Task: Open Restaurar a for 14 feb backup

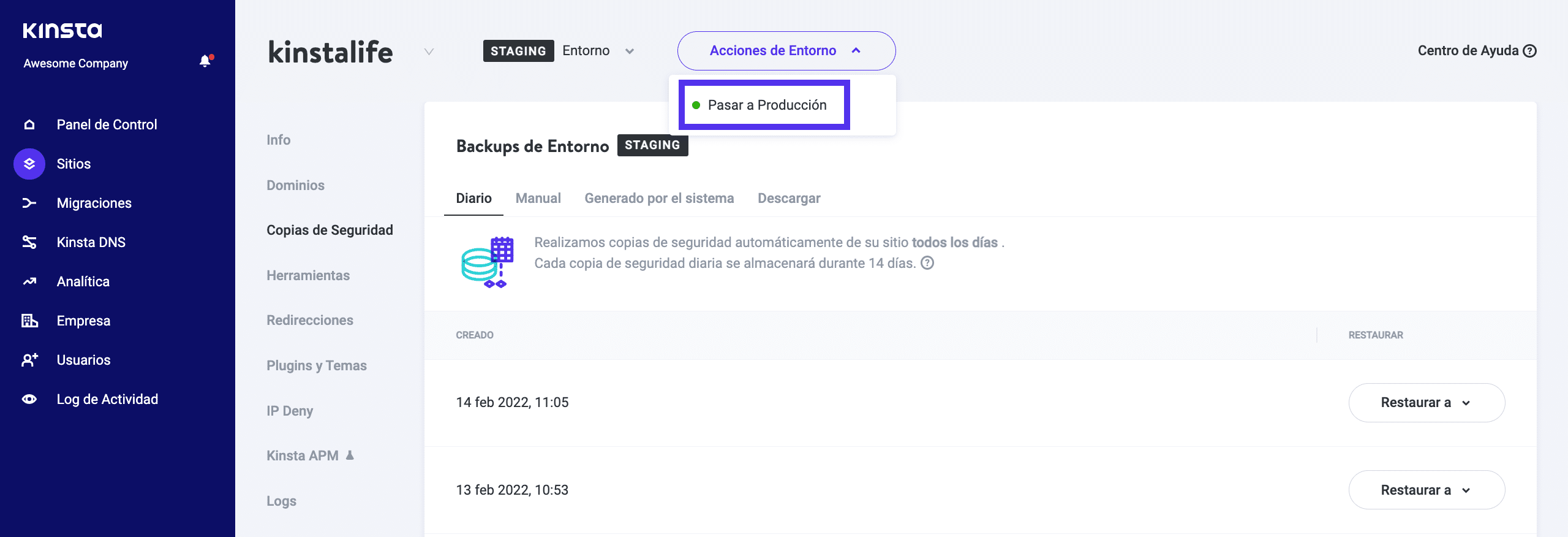Action: (1426, 403)
